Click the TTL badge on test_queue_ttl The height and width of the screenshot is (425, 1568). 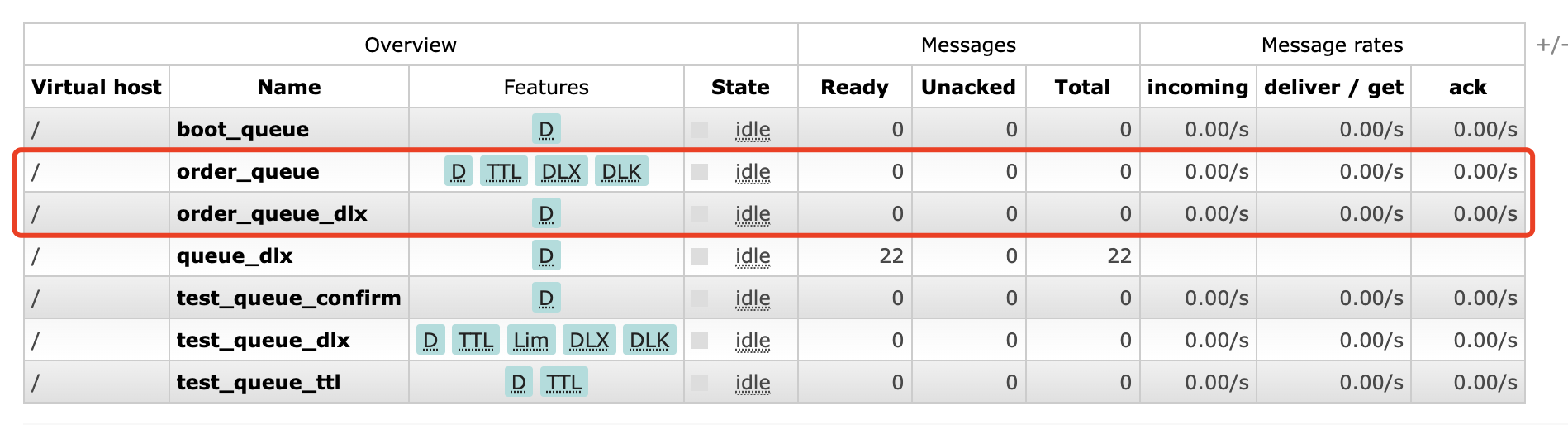click(563, 382)
